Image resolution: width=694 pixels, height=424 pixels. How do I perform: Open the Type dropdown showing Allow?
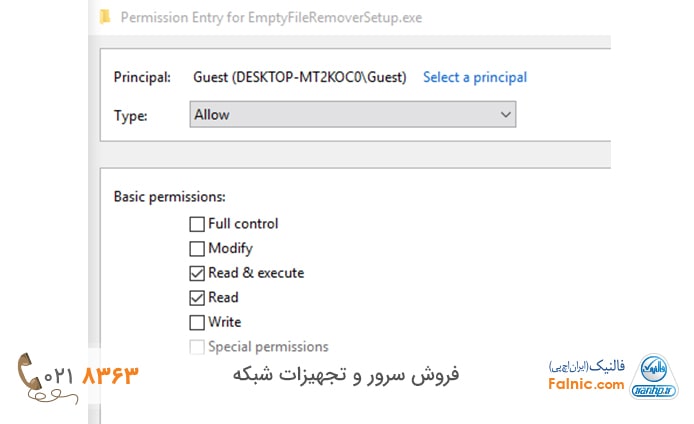[352, 115]
